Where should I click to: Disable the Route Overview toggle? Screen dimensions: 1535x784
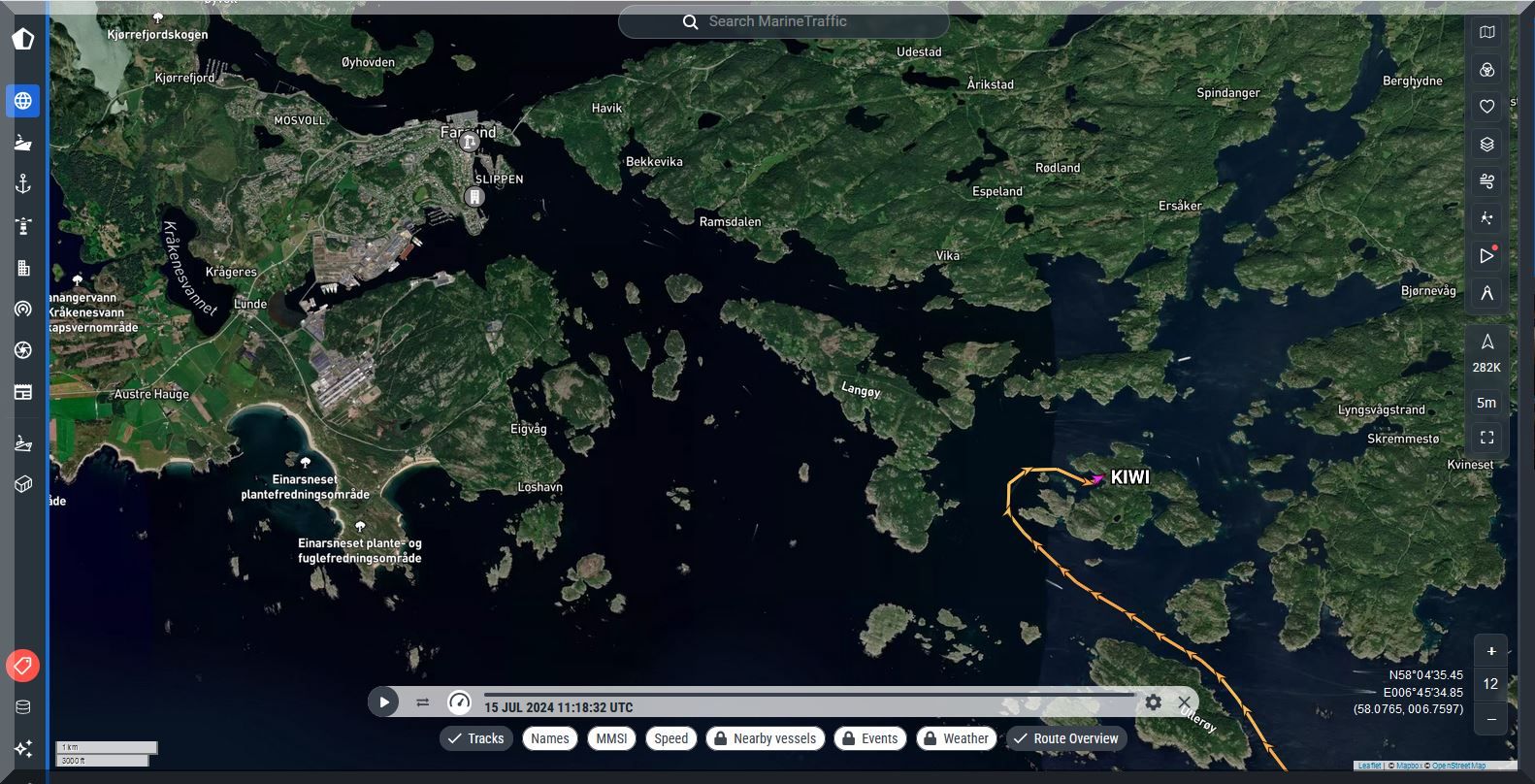tap(1065, 738)
